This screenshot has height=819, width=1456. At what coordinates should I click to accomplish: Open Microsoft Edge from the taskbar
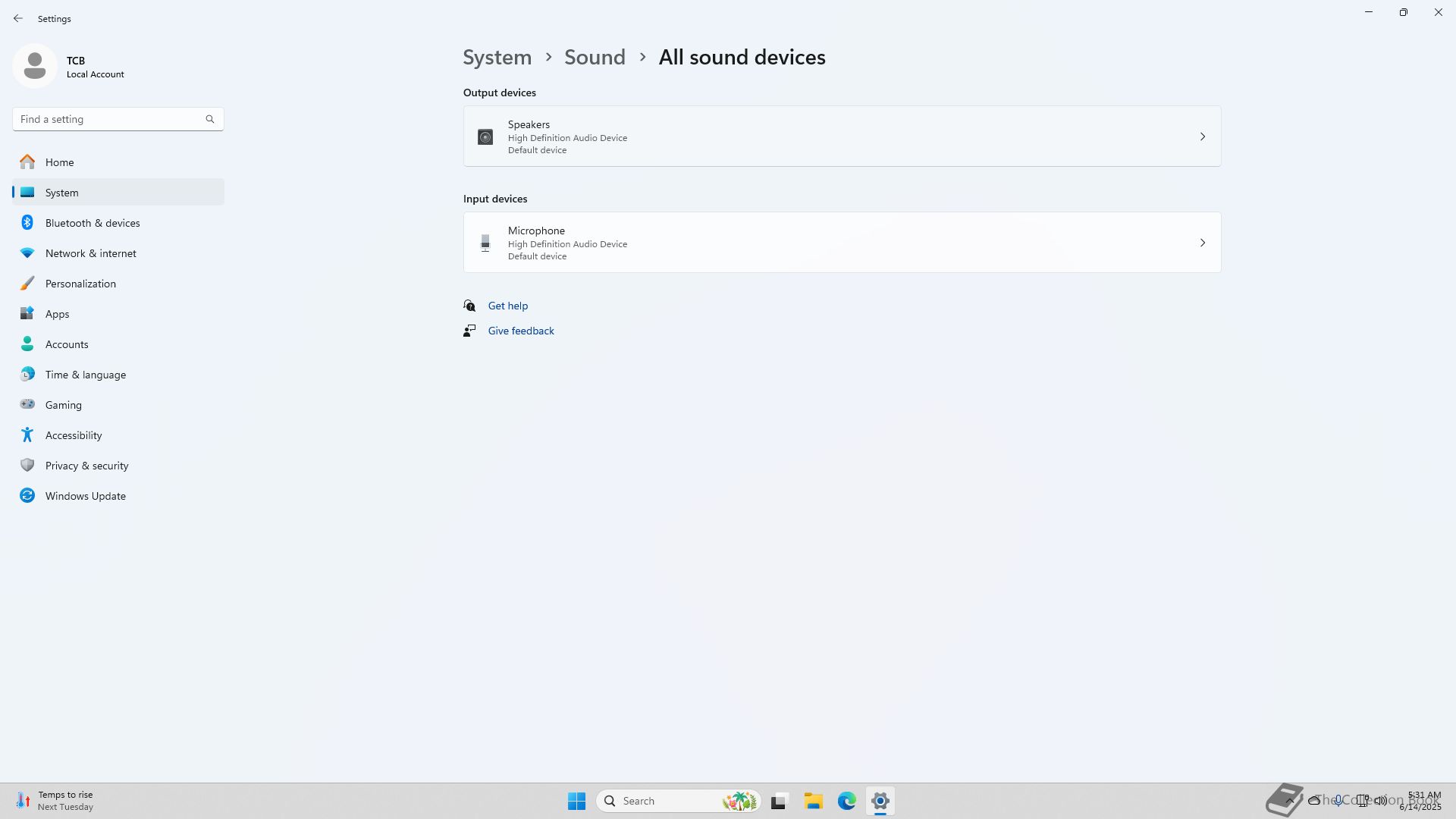point(846,801)
